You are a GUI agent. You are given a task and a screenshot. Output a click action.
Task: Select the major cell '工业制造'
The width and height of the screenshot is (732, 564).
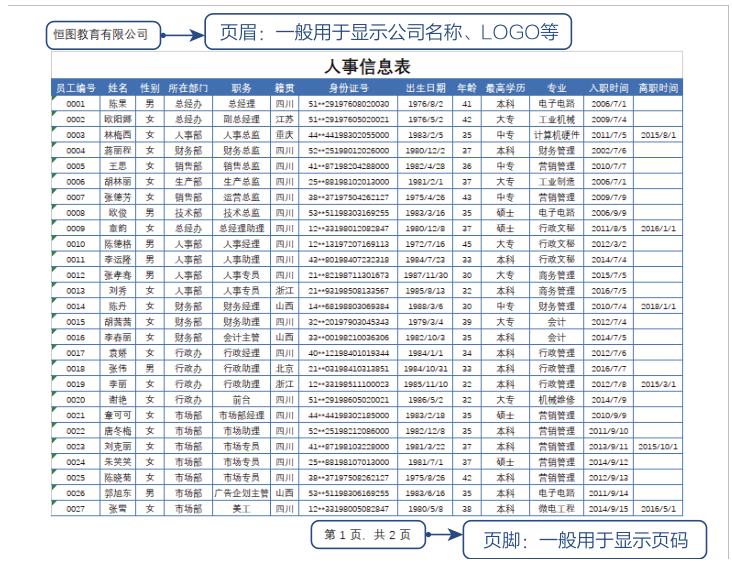tap(556, 182)
